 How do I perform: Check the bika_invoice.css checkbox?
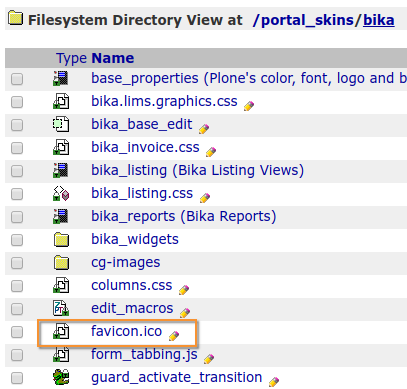pyautogui.click(x=17, y=148)
